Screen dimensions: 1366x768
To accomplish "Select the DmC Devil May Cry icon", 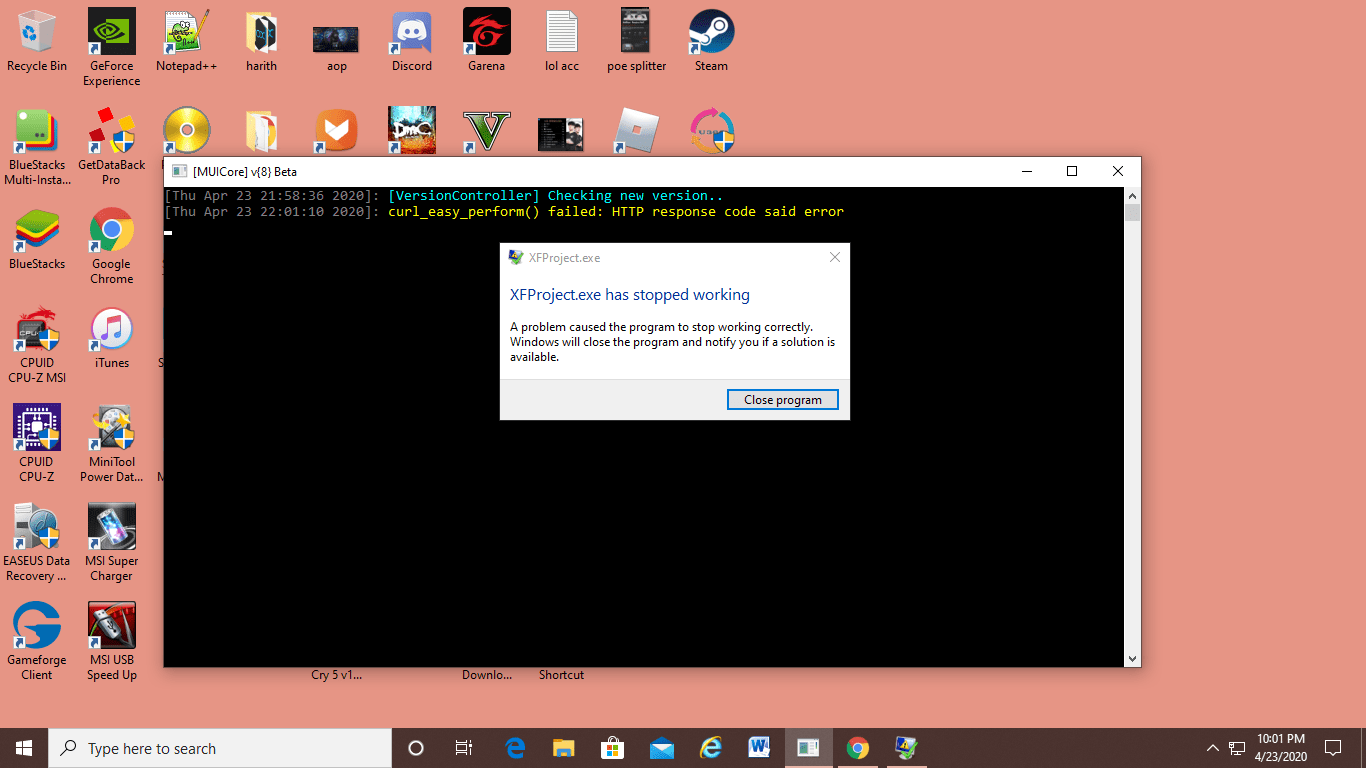I will click(x=412, y=130).
